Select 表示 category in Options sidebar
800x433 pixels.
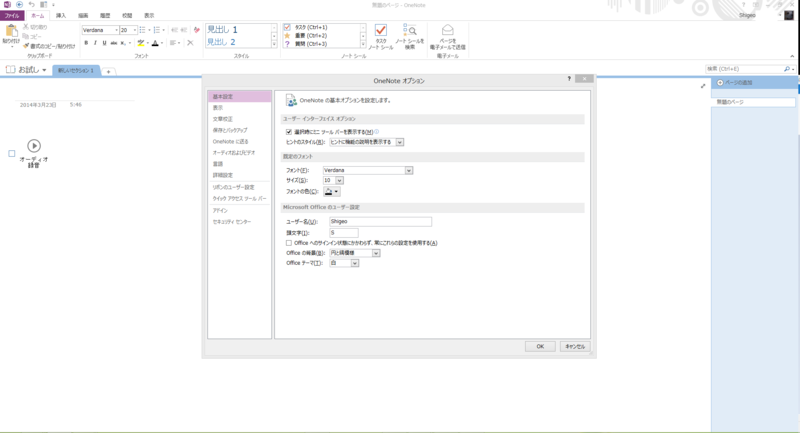click(x=239, y=108)
